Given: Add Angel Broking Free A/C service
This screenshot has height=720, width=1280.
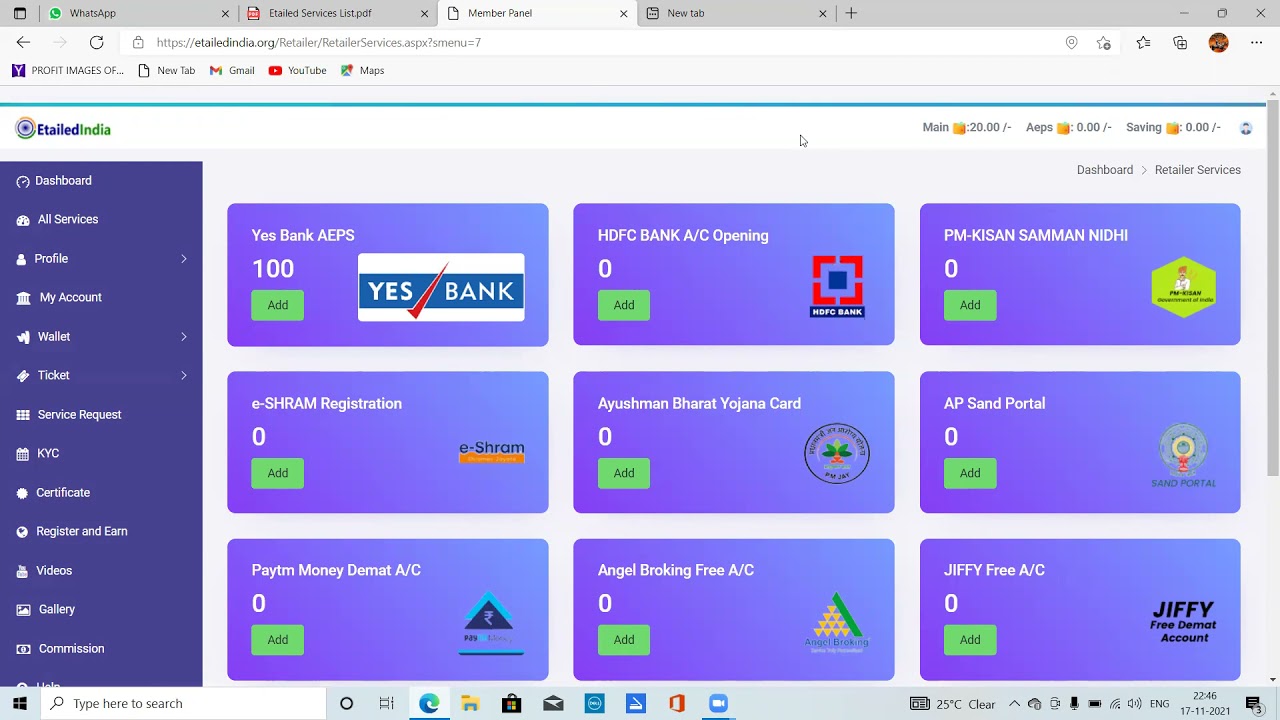Looking at the screenshot, I should (x=624, y=640).
